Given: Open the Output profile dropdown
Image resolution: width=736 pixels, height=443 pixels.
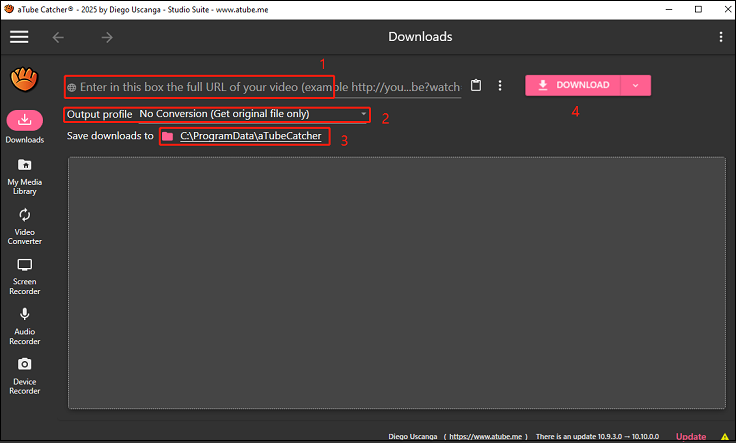Looking at the screenshot, I should point(253,114).
